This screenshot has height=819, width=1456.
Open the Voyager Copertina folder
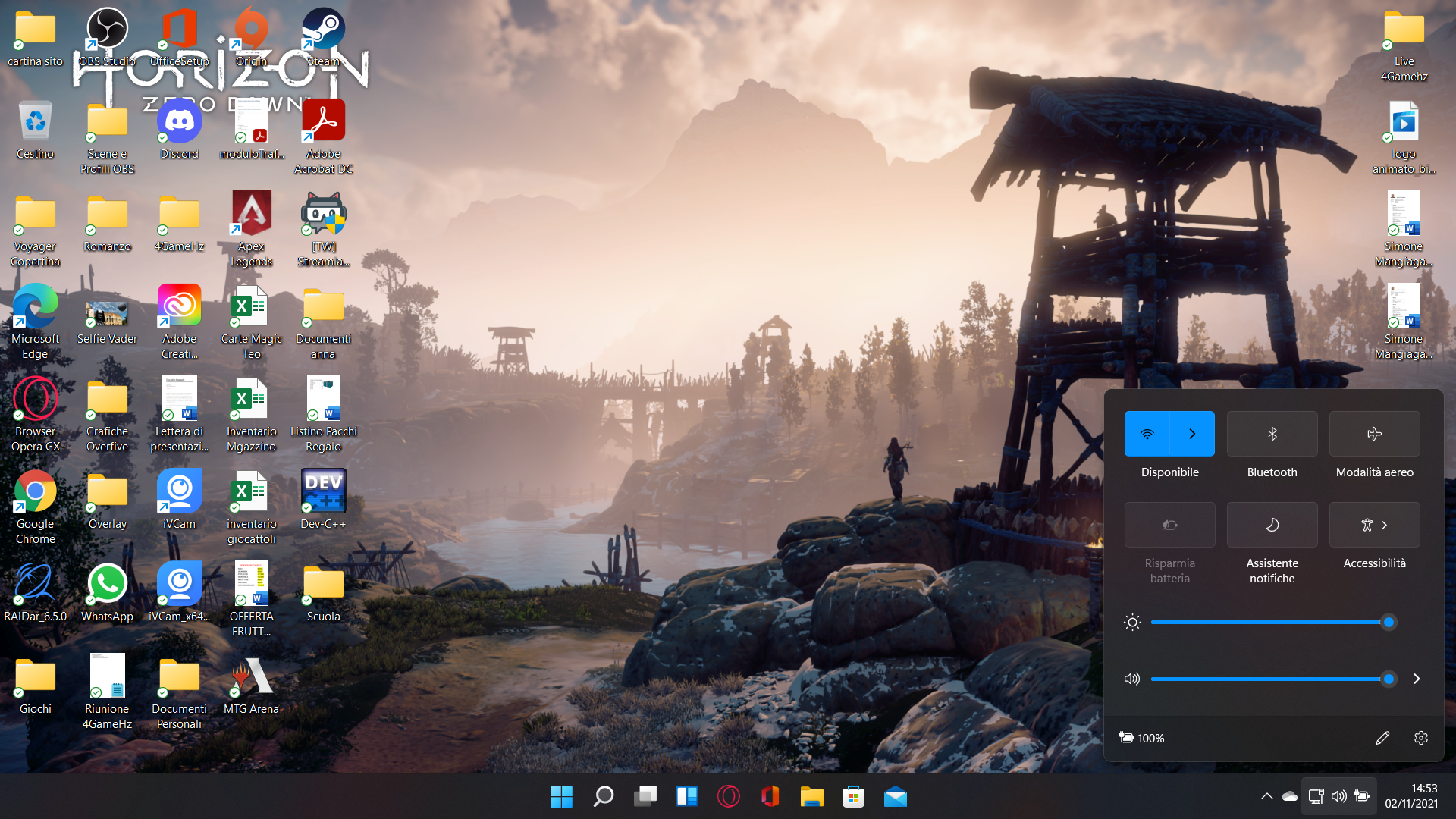[x=35, y=231]
